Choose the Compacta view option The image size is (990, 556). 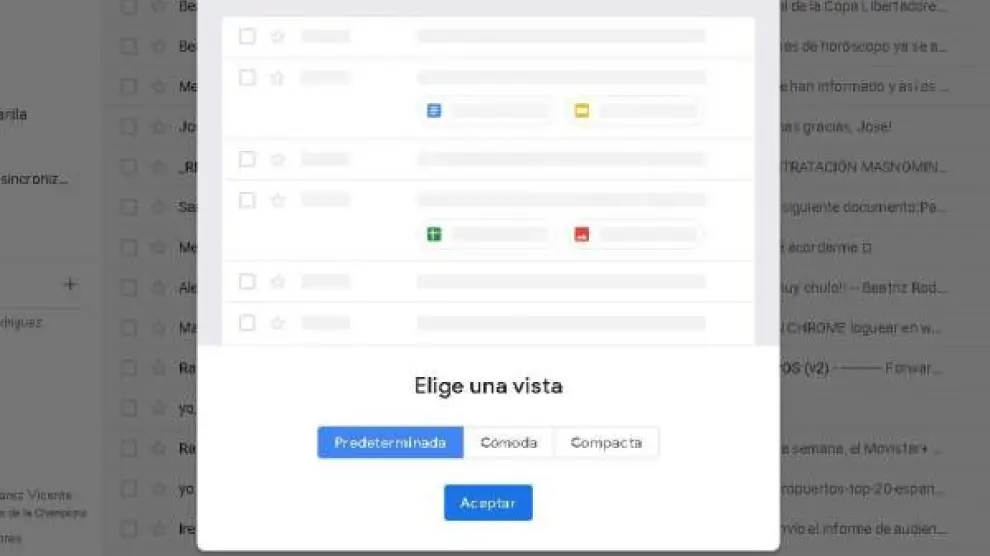(606, 442)
